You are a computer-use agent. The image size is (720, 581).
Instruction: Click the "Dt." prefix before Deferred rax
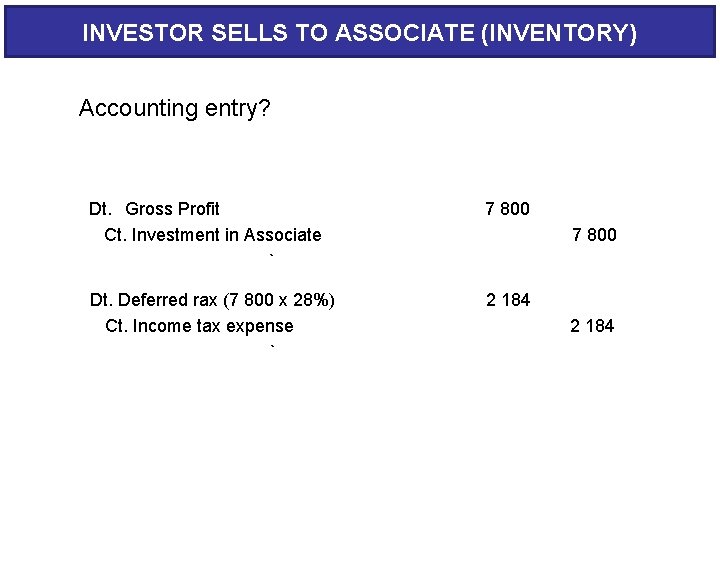point(102,300)
